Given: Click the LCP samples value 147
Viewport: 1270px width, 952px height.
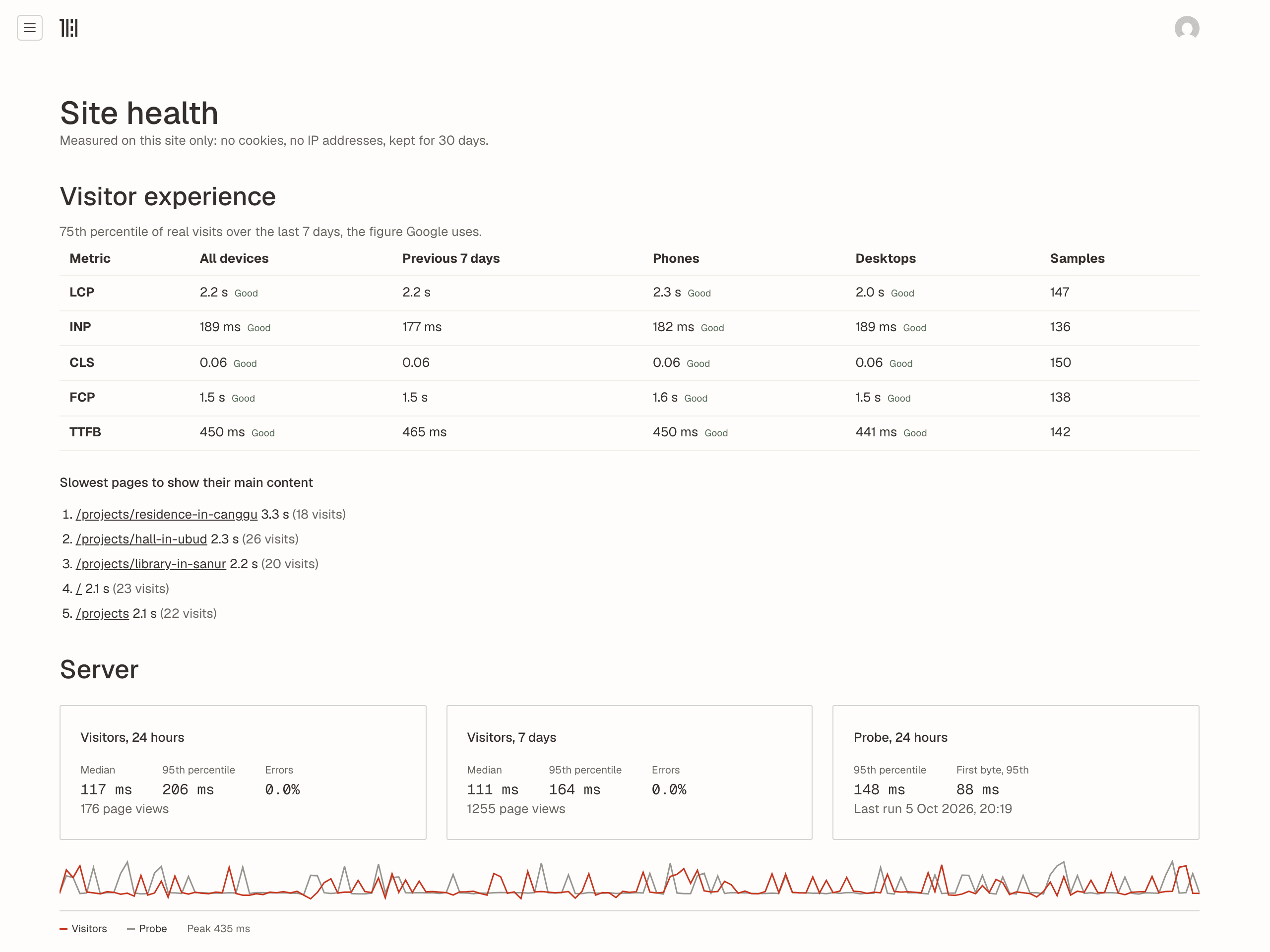Looking at the screenshot, I should [1059, 292].
